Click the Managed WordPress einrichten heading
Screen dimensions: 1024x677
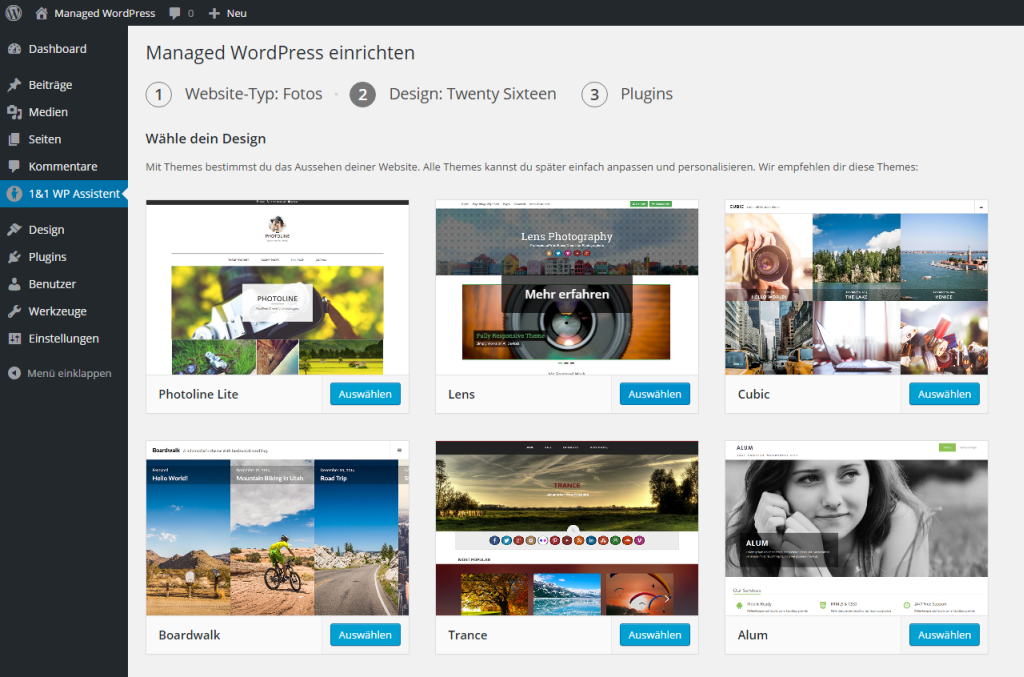(x=280, y=53)
